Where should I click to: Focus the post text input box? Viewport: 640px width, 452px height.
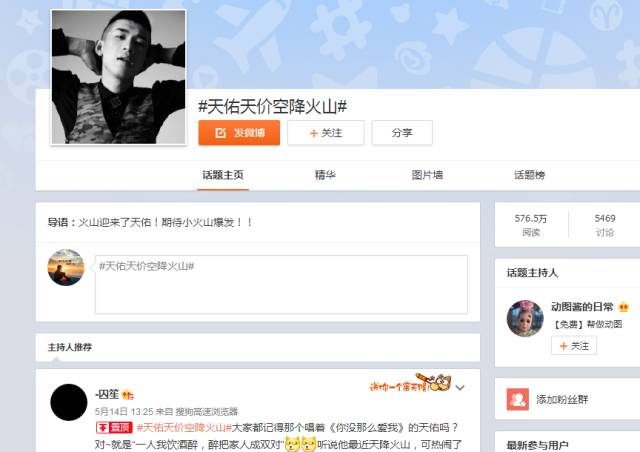point(281,284)
